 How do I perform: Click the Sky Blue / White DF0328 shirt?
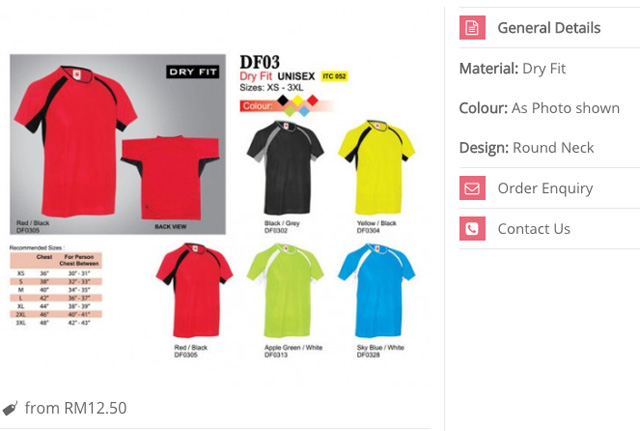(x=376, y=291)
